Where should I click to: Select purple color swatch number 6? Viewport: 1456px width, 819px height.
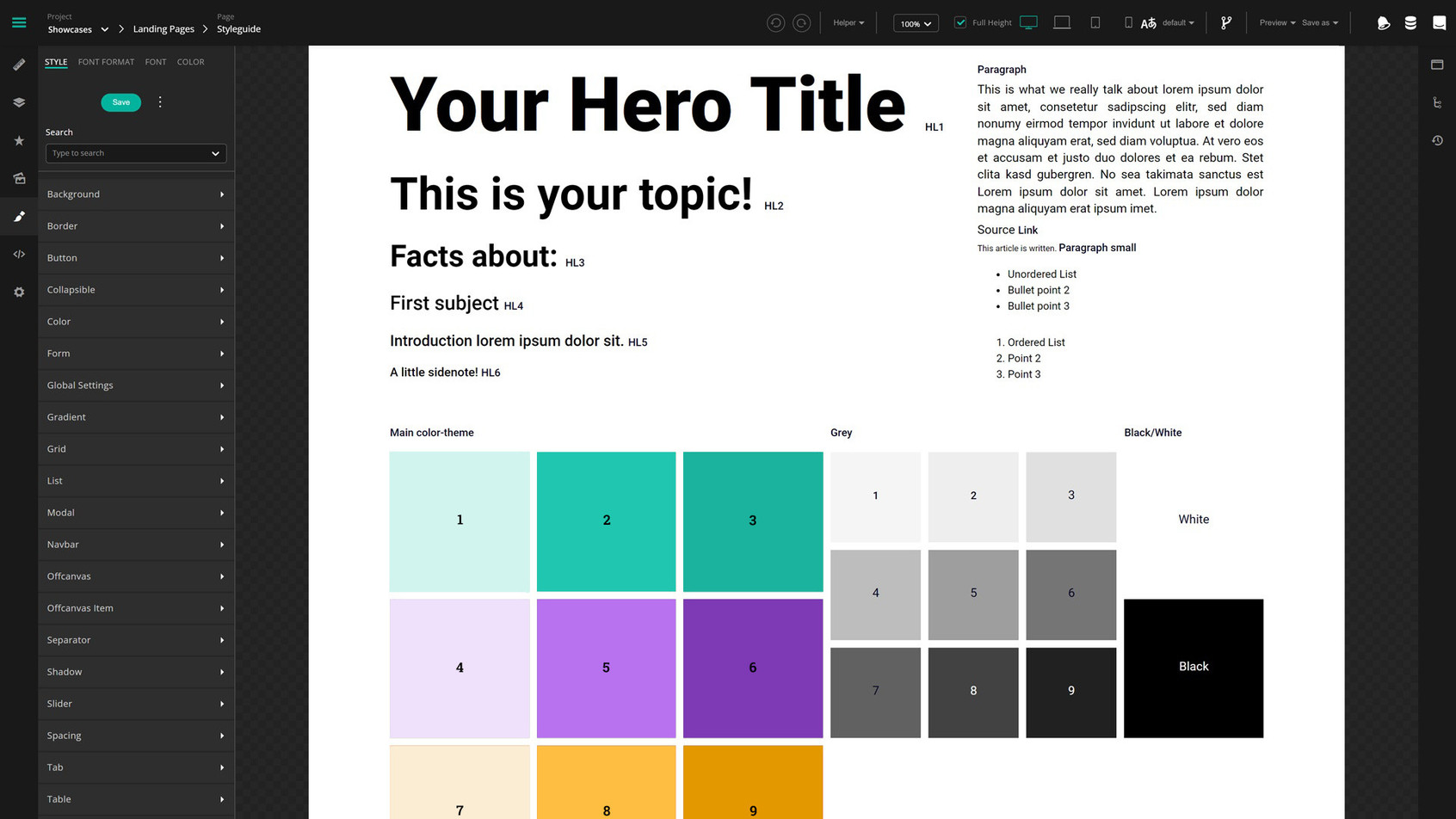click(752, 668)
